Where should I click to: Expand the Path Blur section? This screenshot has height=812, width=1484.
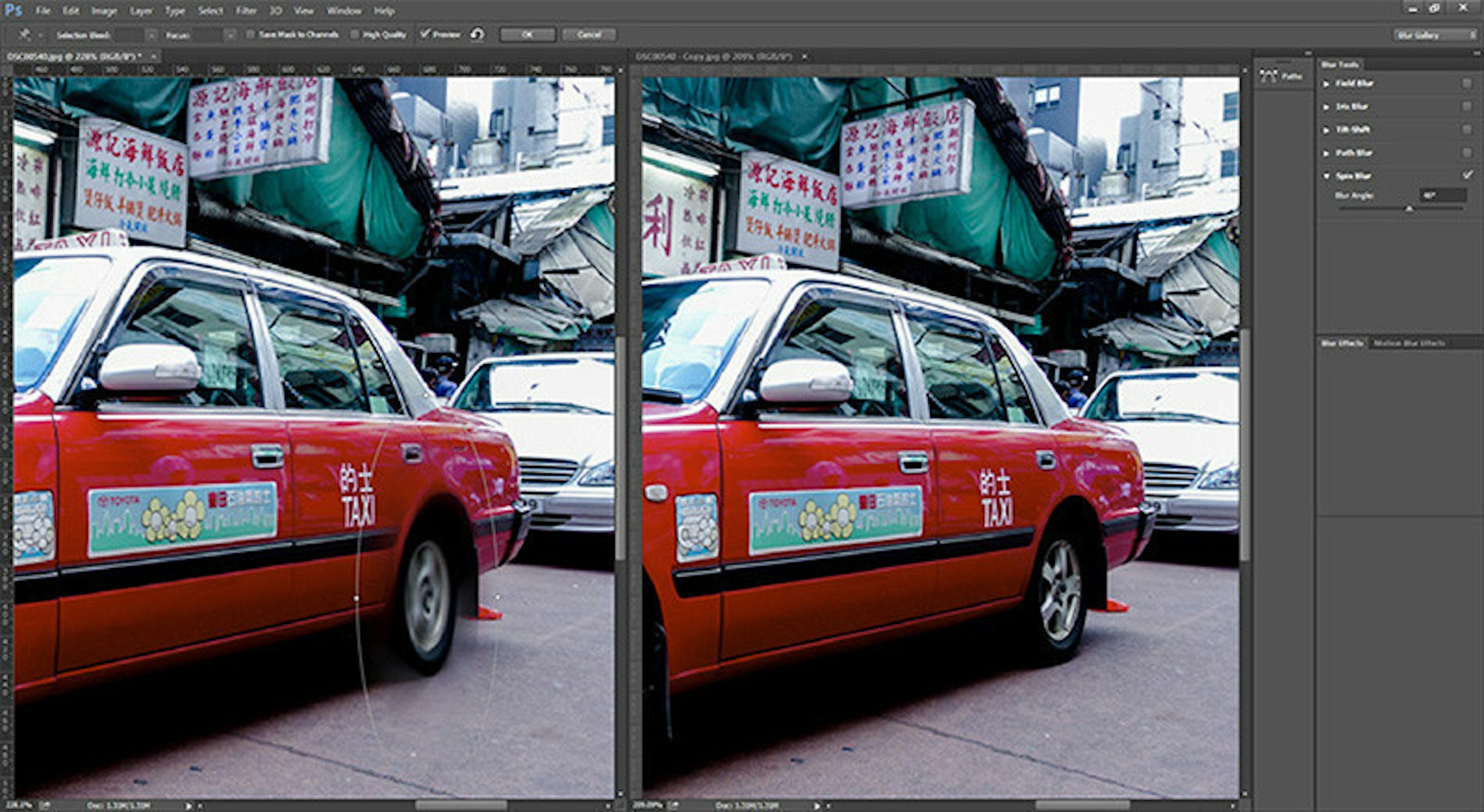point(1326,153)
